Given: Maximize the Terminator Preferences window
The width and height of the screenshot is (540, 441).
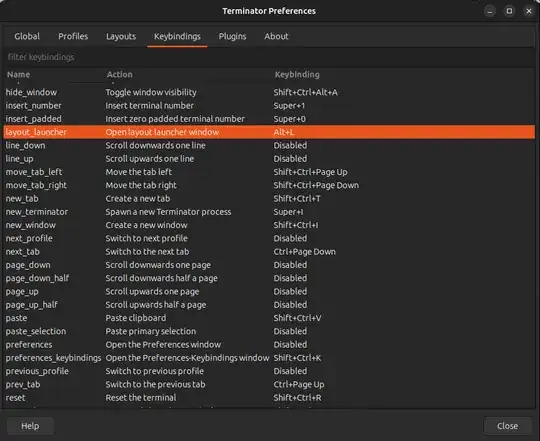Looking at the screenshot, I should [509, 11].
